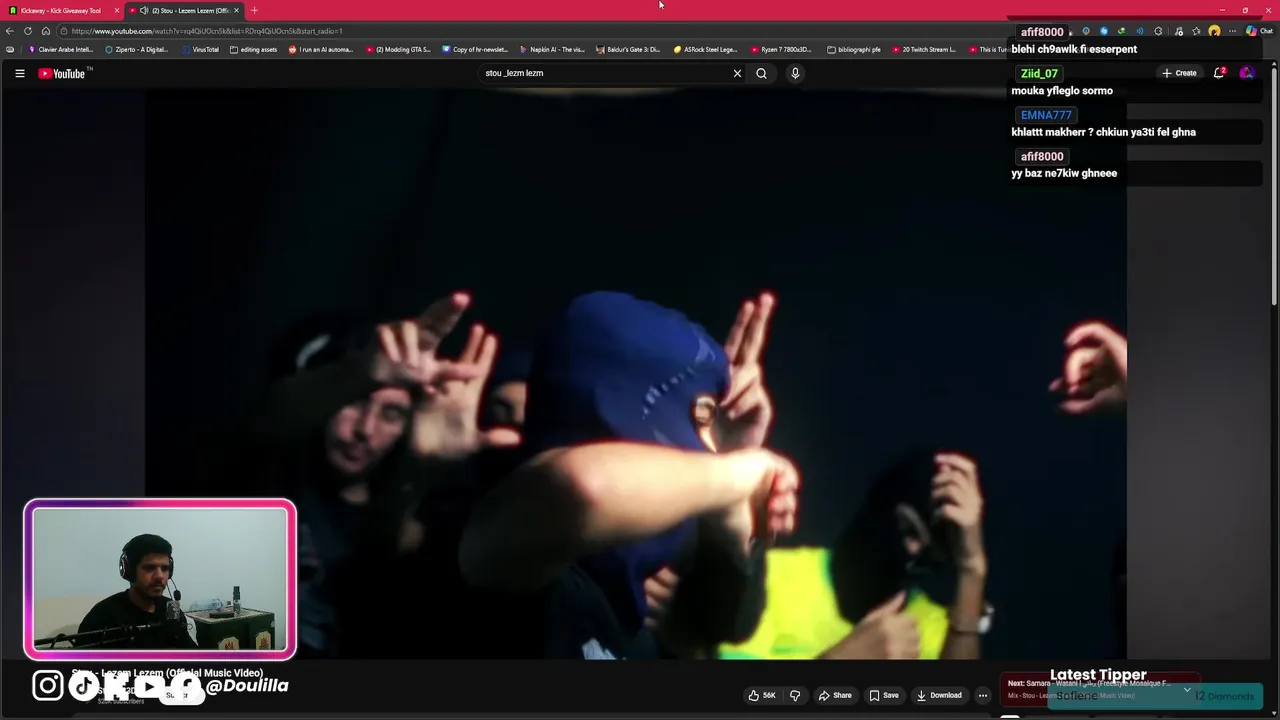Close the Stou Lezem Lezem tab

pyautogui.click(x=237, y=10)
